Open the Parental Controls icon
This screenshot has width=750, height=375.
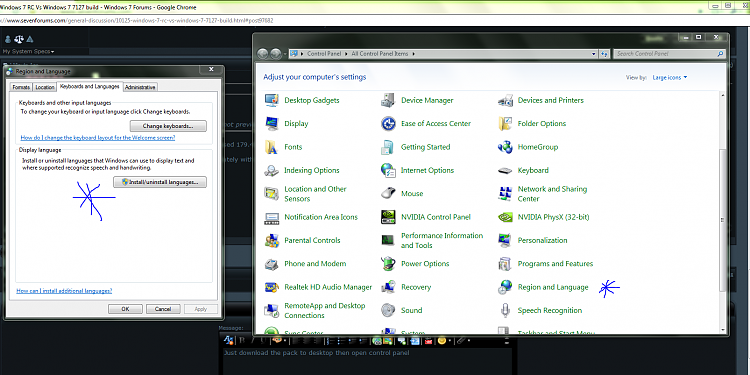click(272, 240)
